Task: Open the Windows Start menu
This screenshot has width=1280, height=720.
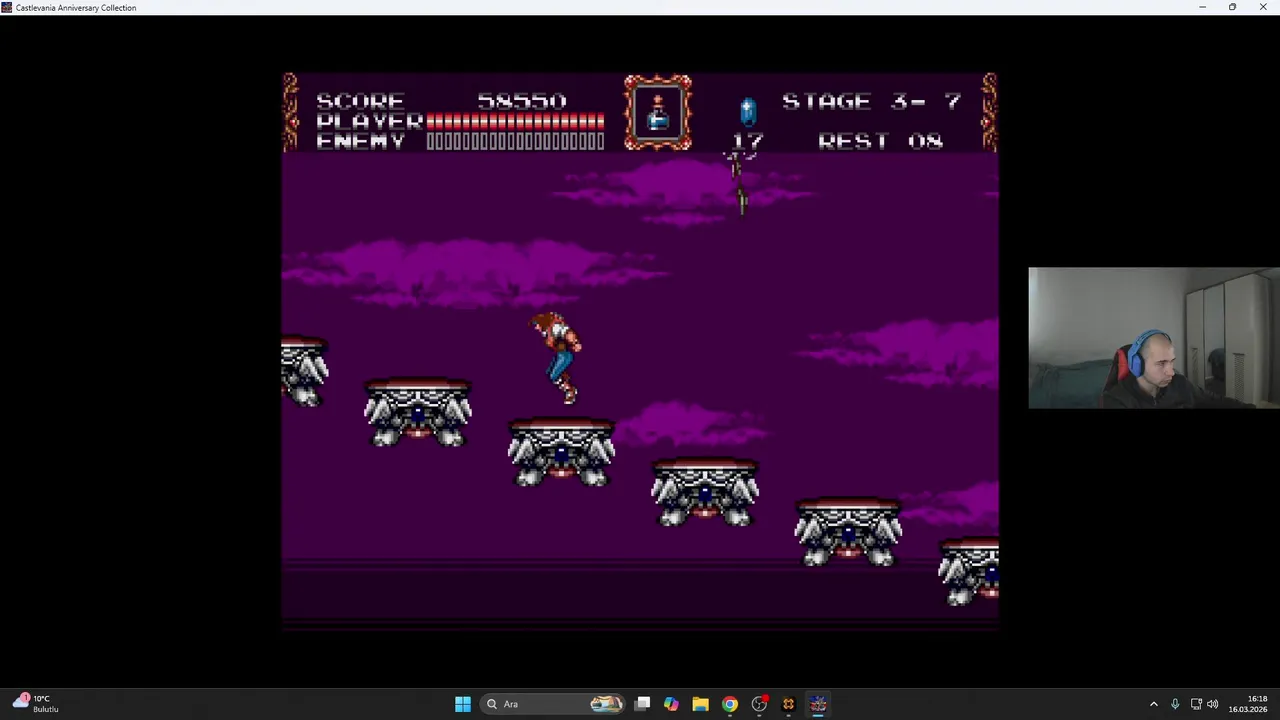Action: tap(462, 704)
